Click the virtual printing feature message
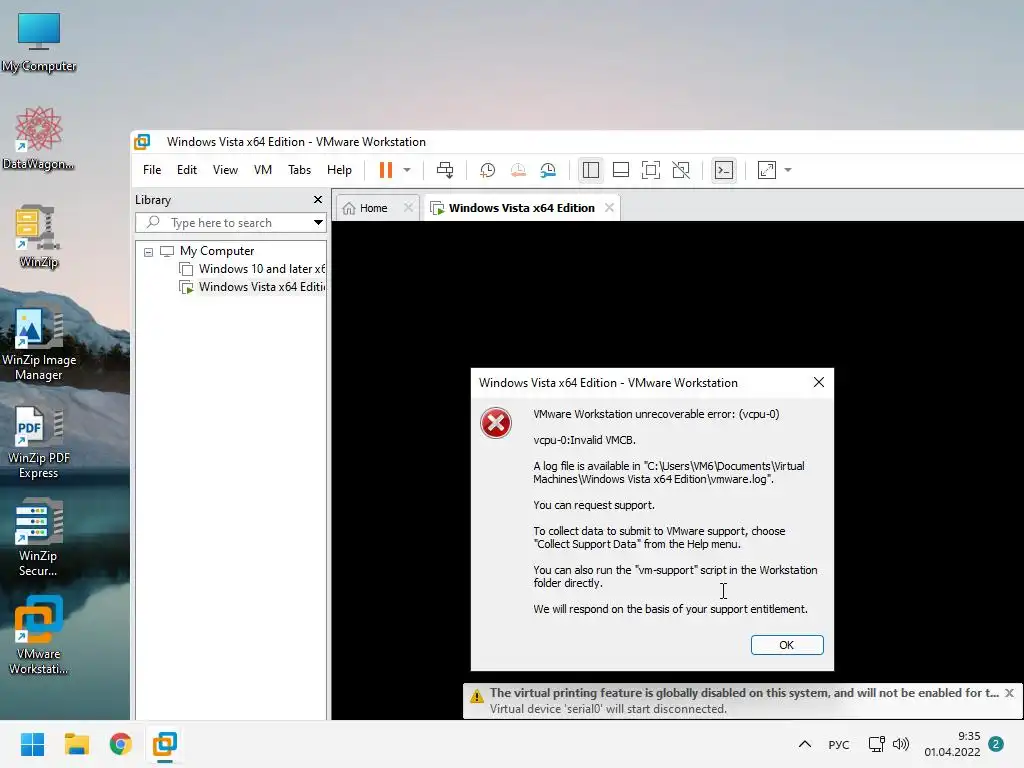 click(x=744, y=693)
